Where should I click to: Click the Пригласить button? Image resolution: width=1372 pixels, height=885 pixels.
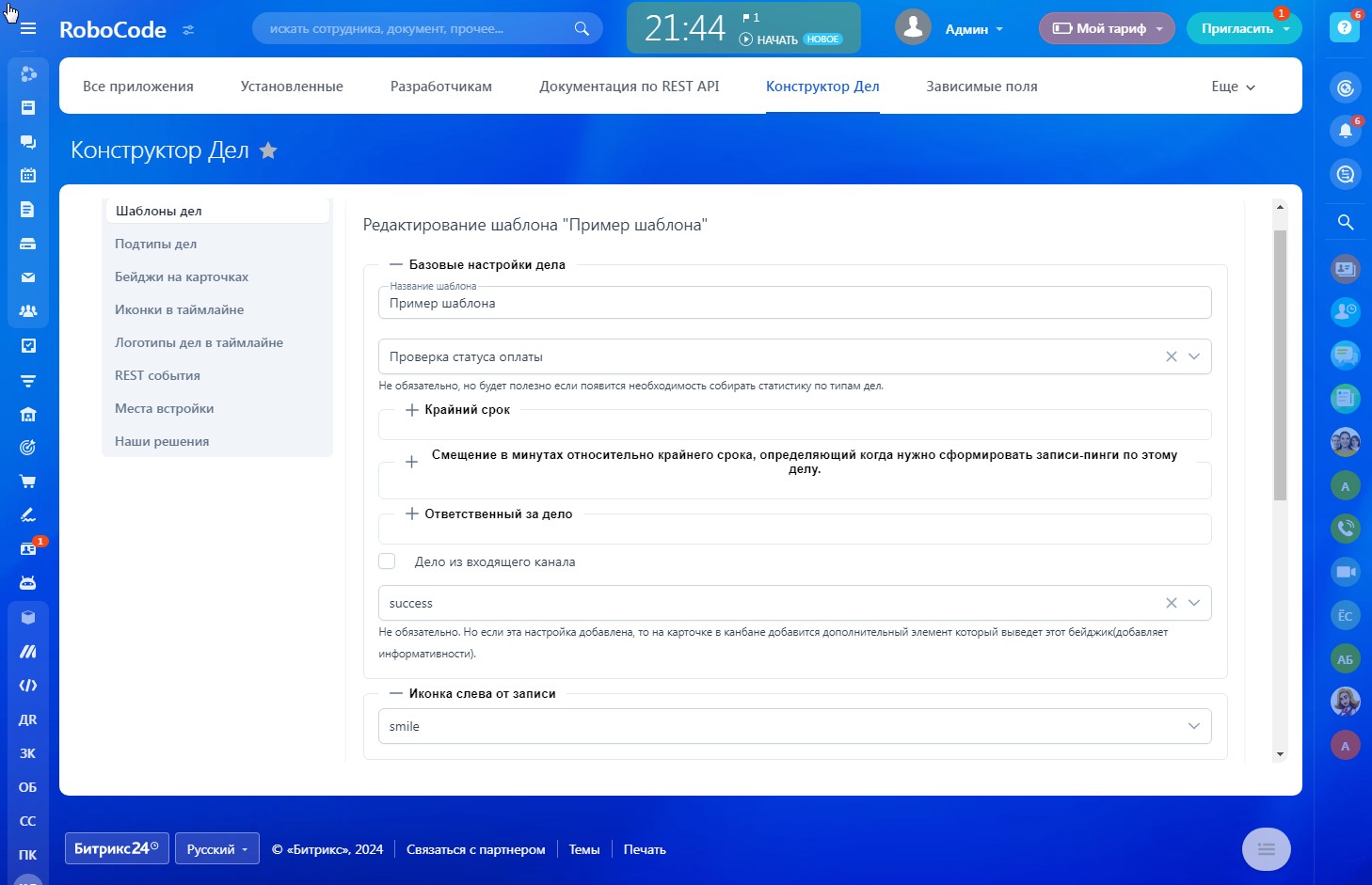pos(1236,28)
